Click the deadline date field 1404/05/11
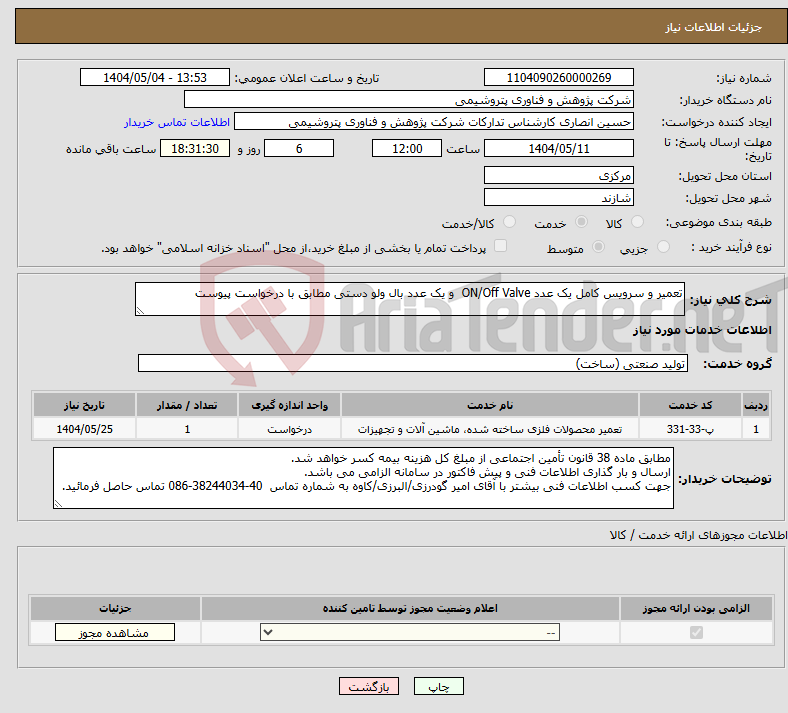Screen dimensions: 788x713 click(x=558, y=148)
